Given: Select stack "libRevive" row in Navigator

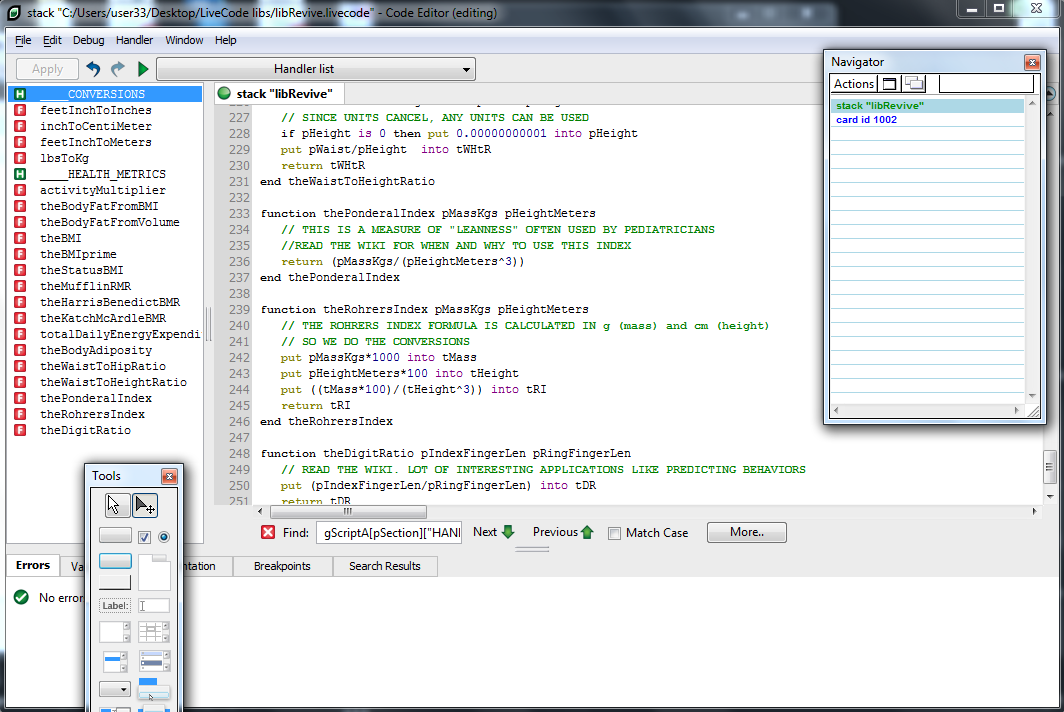Looking at the screenshot, I should pos(927,106).
